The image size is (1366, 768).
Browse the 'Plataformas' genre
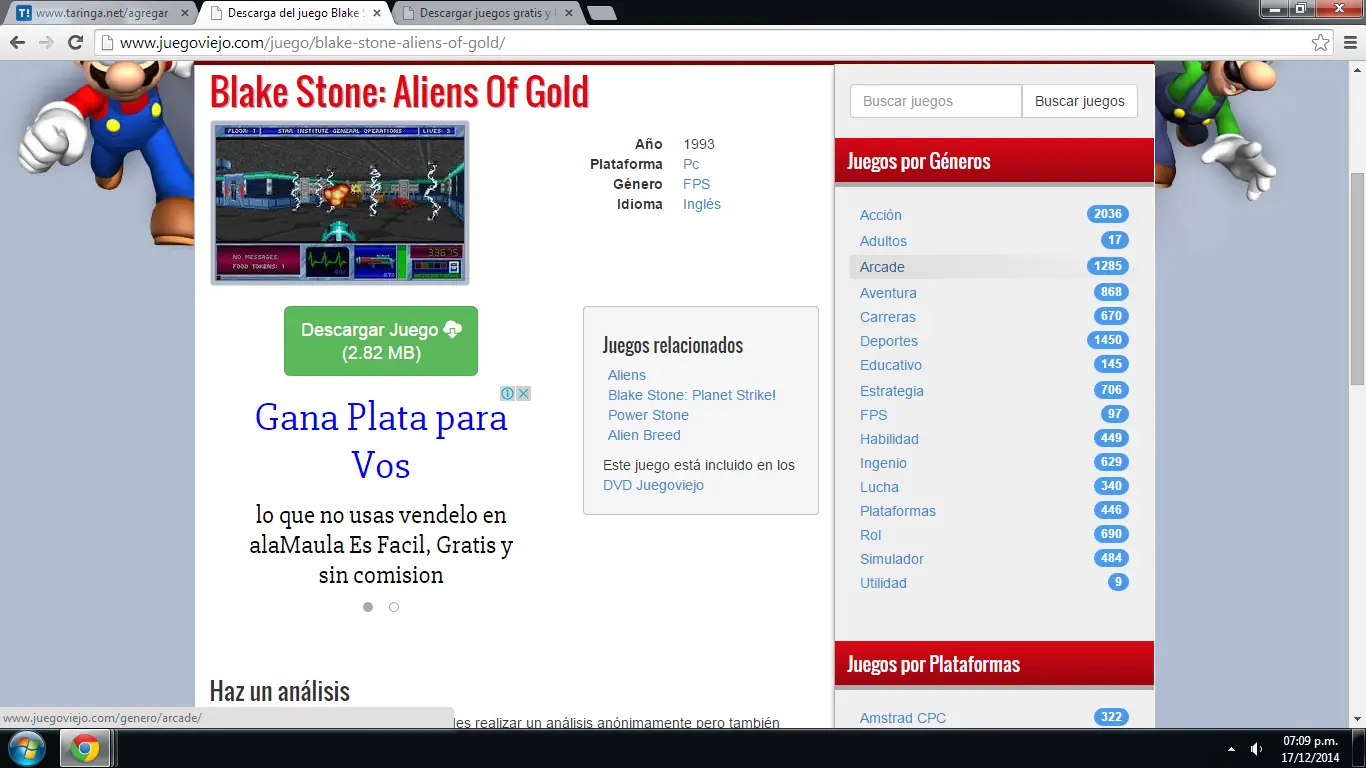pyautogui.click(x=898, y=511)
